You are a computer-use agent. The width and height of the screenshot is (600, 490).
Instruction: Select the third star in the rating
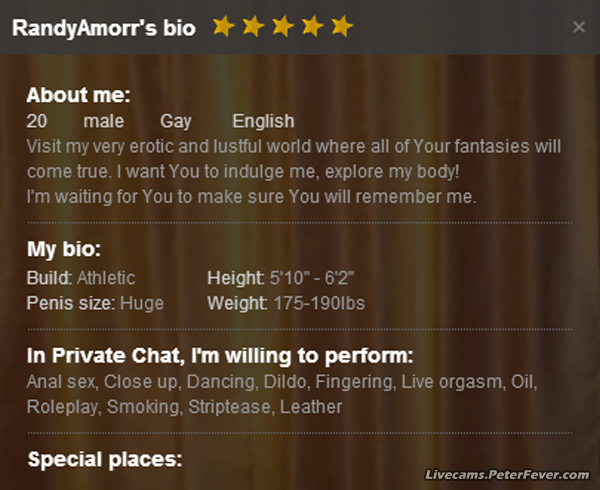point(283,26)
